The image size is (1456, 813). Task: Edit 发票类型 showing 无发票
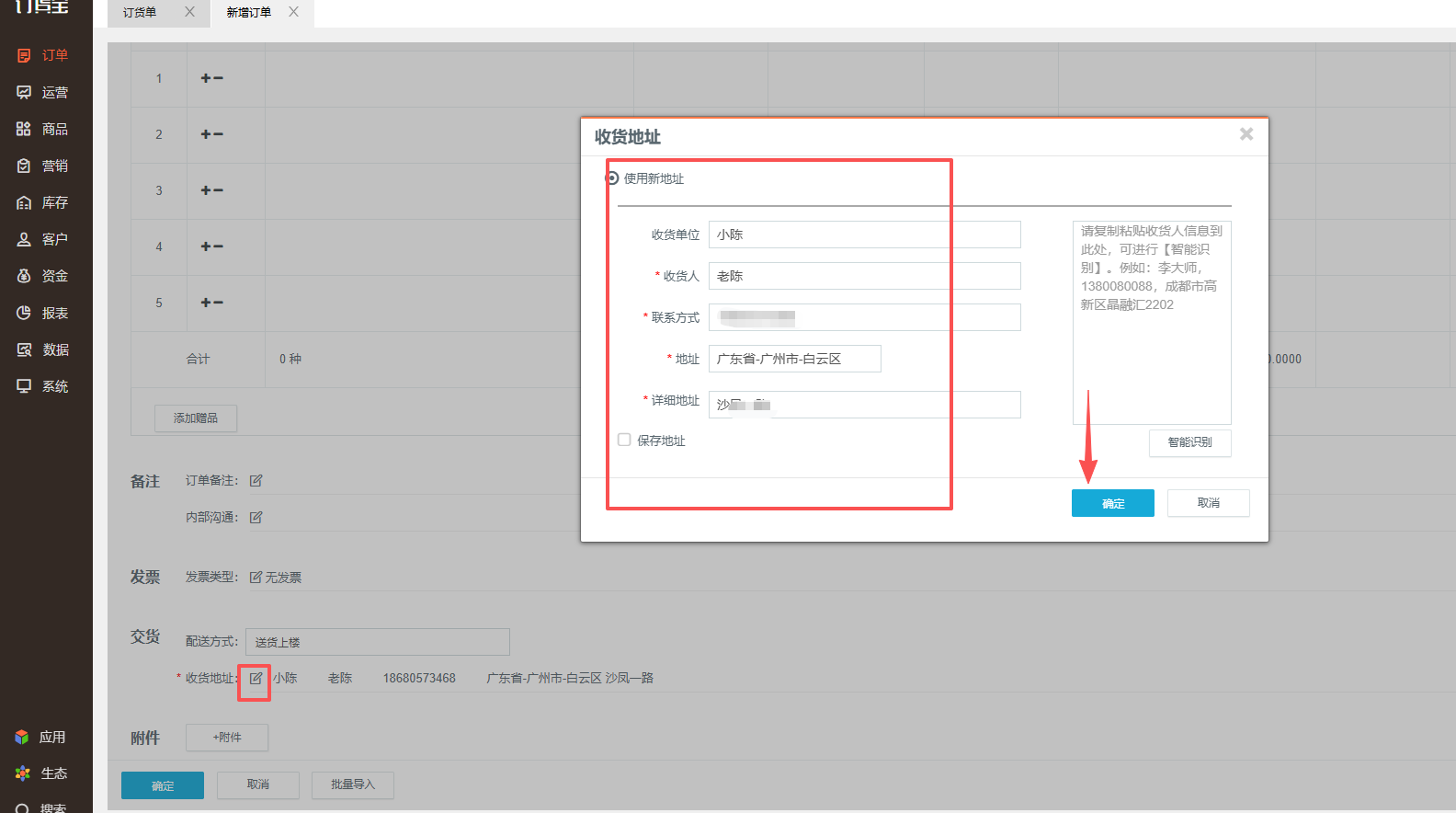(x=275, y=578)
